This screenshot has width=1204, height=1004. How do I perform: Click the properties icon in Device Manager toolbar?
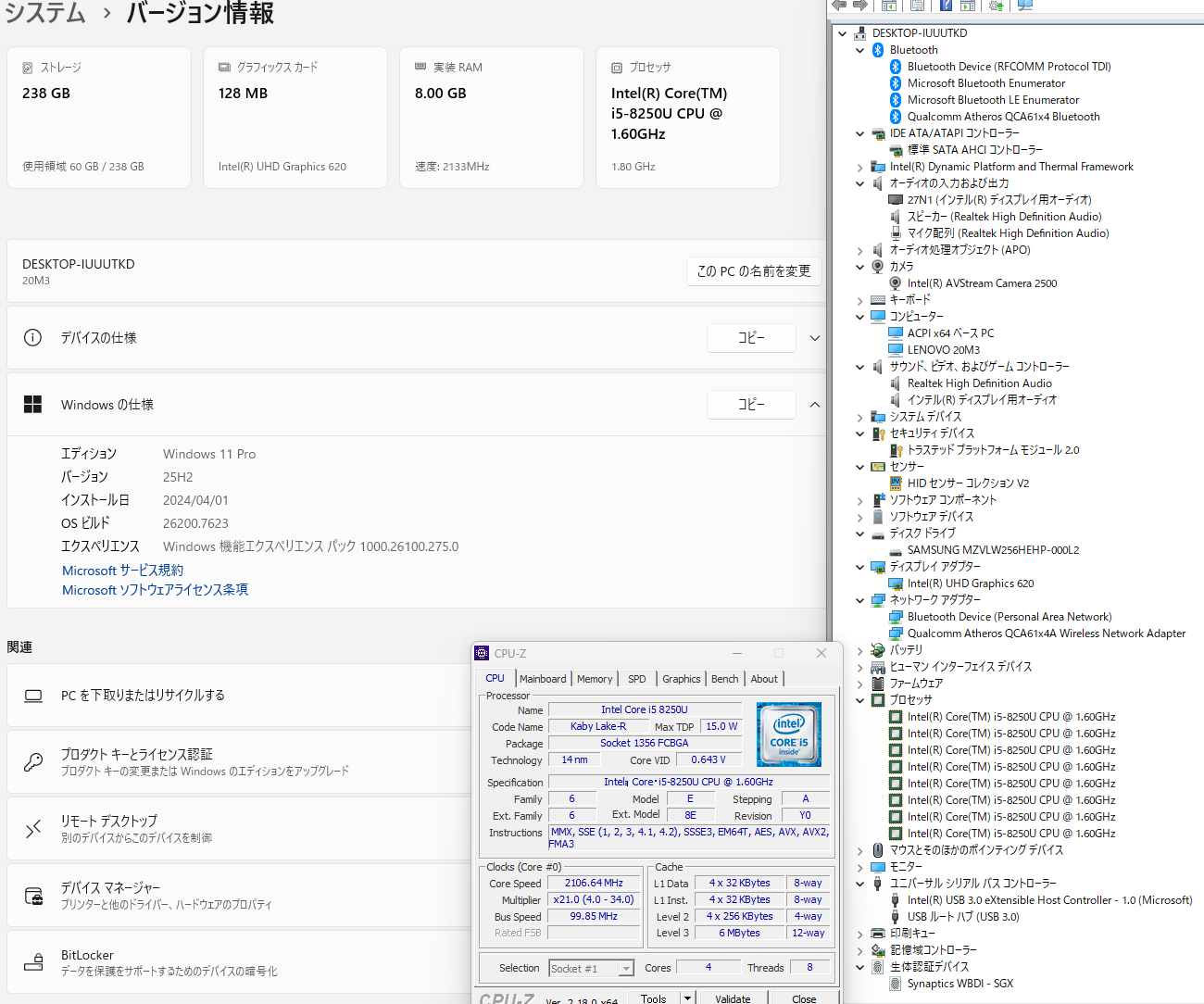[917, 6]
